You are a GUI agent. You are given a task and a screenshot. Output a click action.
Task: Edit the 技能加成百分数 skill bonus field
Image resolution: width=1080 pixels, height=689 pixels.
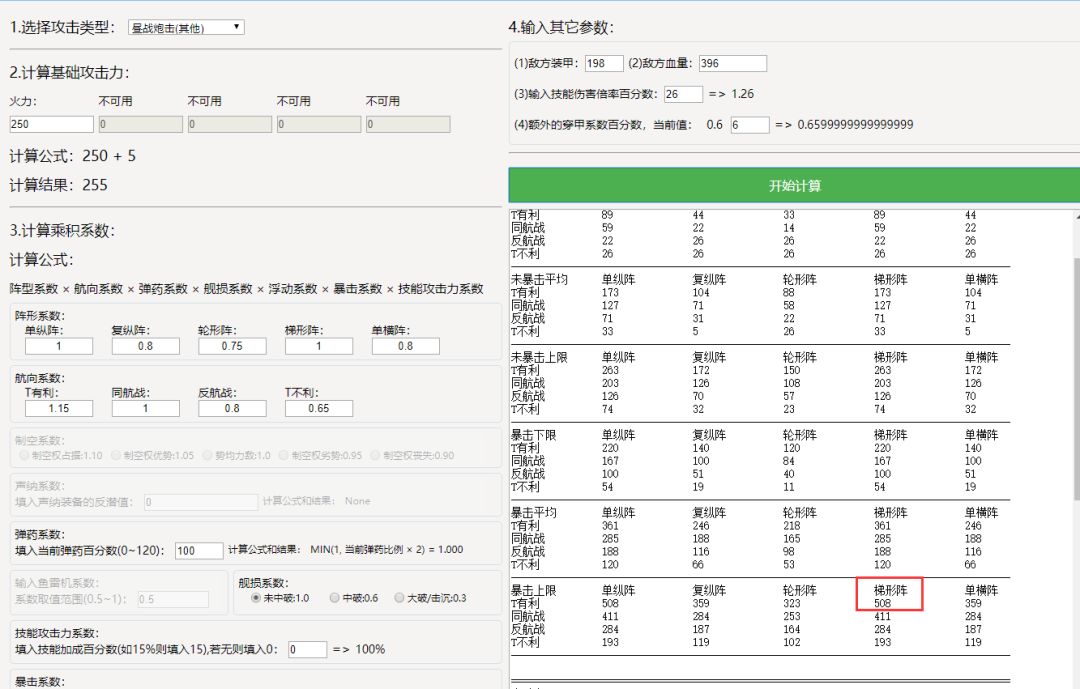pyautogui.click(x=307, y=649)
